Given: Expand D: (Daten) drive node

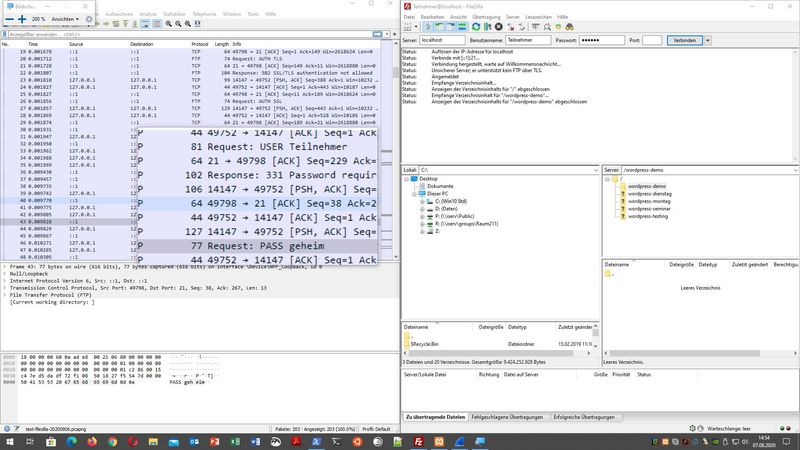Looking at the screenshot, I should tap(422, 209).
